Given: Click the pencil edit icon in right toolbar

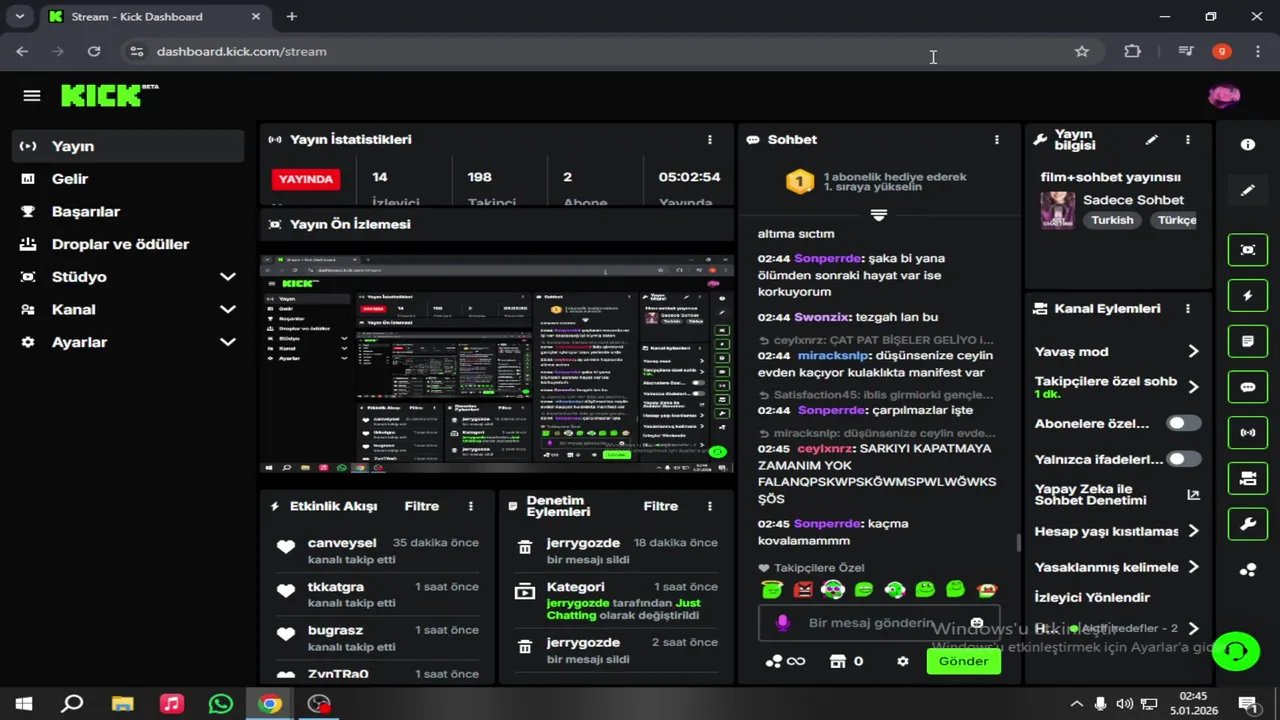Looking at the screenshot, I should 1248,190.
